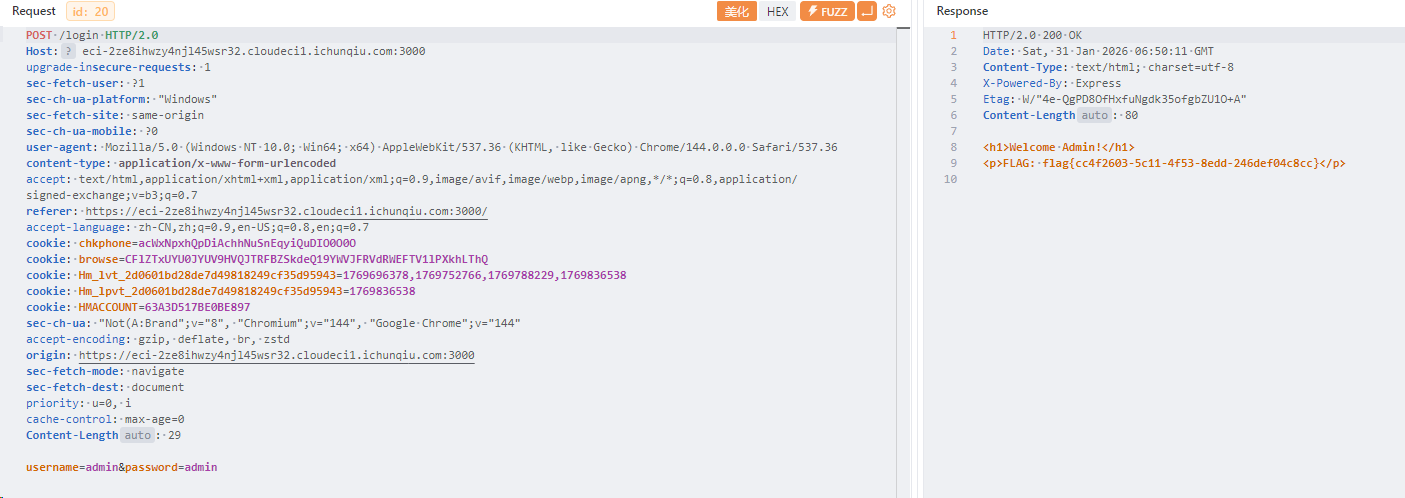Open the orange gear settings icon
This screenshot has width=1405, height=498.
pyautogui.click(x=889, y=11)
